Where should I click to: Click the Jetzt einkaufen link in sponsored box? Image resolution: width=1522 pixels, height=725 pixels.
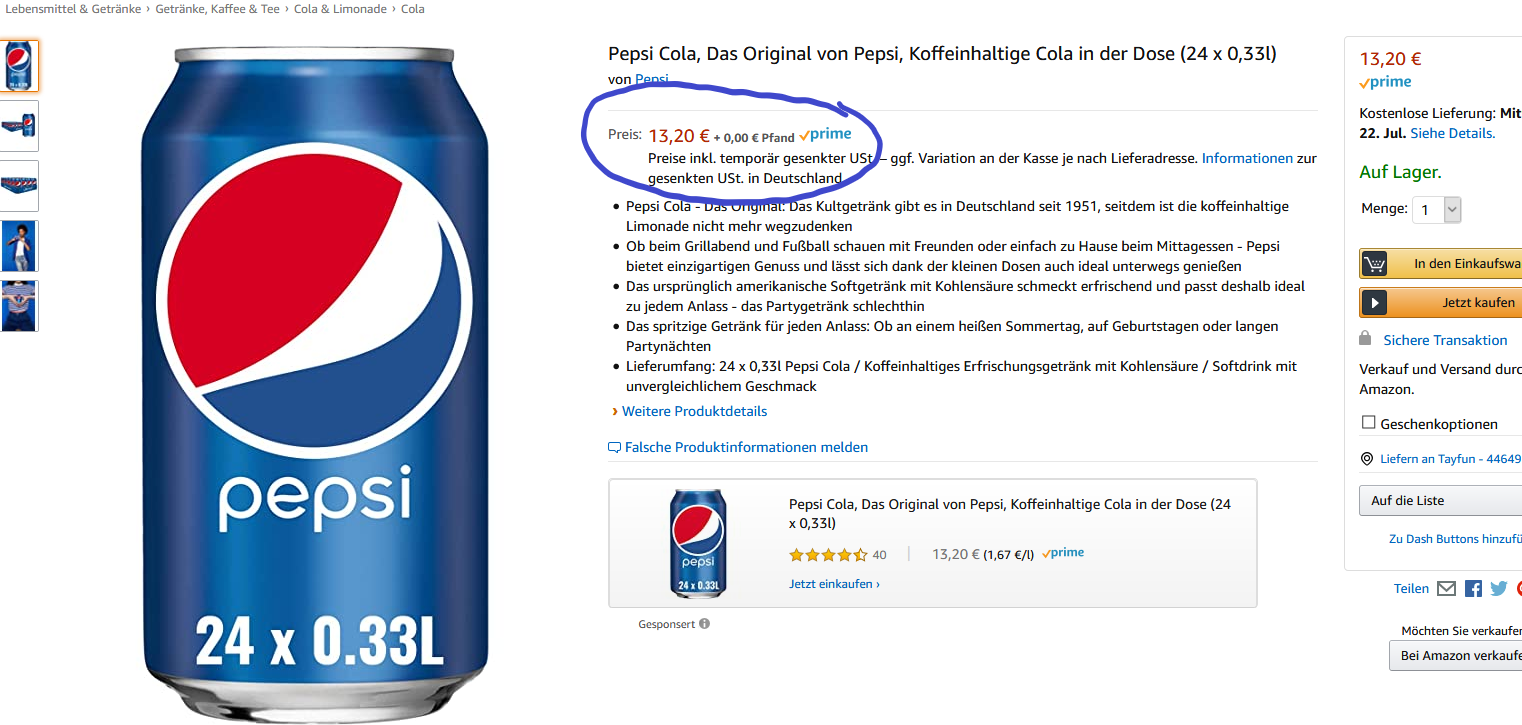[x=834, y=584]
